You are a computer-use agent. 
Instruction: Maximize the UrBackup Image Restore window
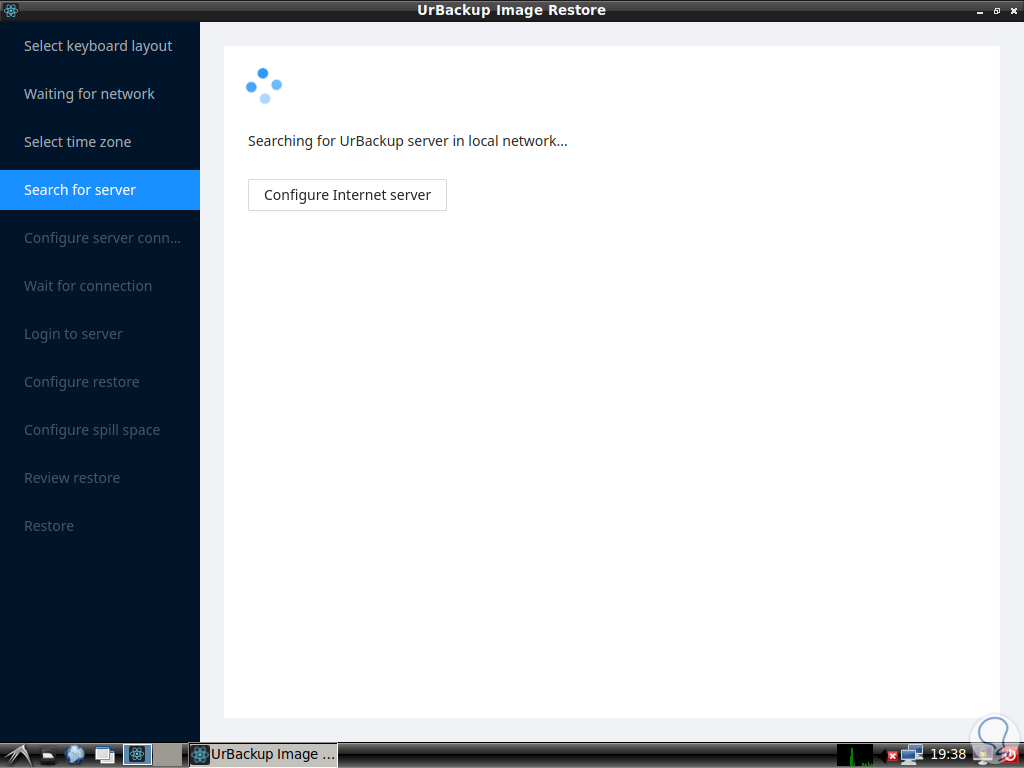[997, 11]
